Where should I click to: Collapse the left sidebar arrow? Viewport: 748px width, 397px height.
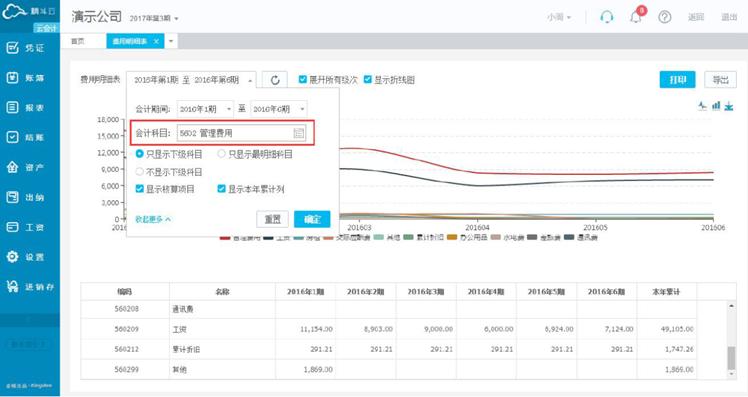point(29,320)
